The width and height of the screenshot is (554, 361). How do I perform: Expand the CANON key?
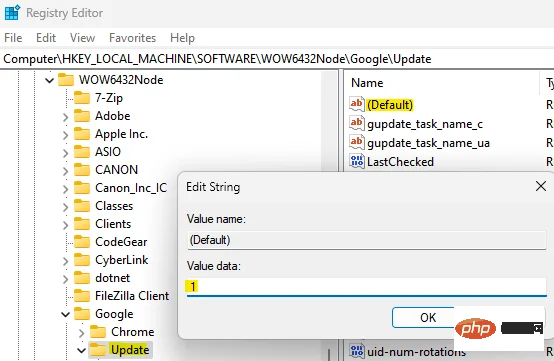click(65, 171)
